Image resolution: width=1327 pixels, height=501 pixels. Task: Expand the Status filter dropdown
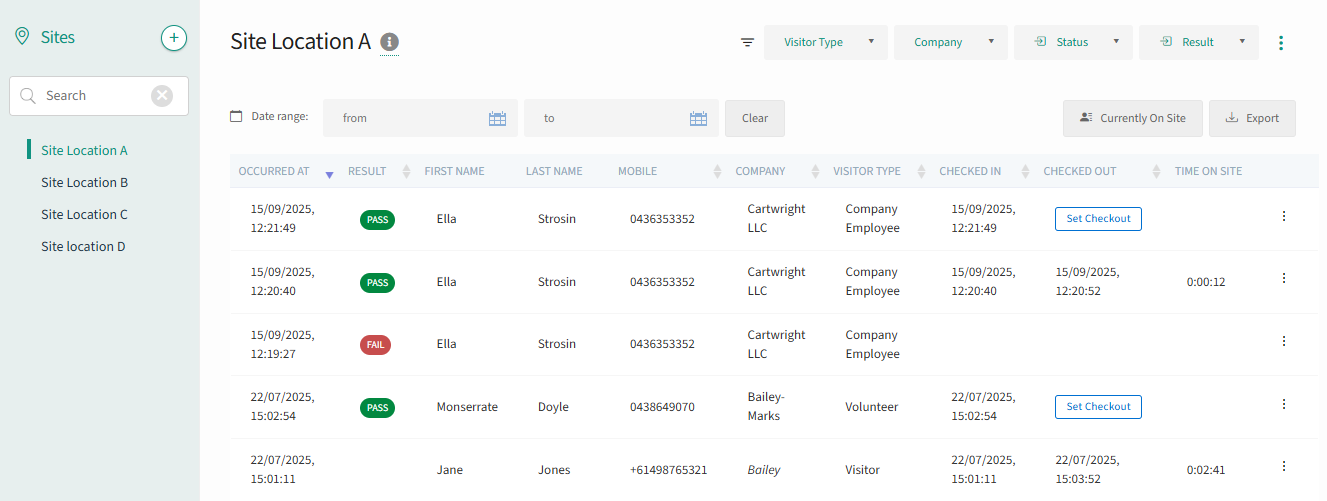click(1073, 43)
